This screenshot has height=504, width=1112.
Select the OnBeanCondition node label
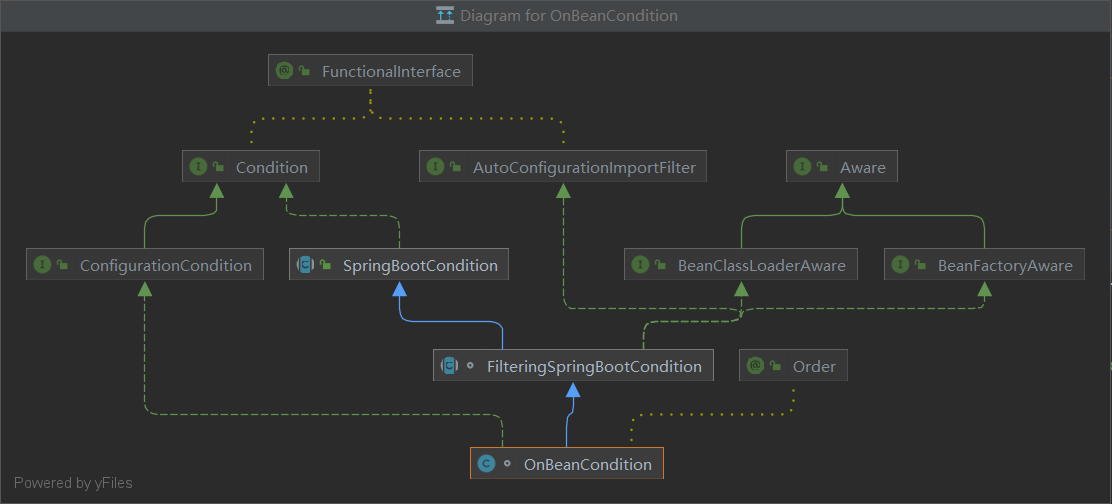[587, 465]
